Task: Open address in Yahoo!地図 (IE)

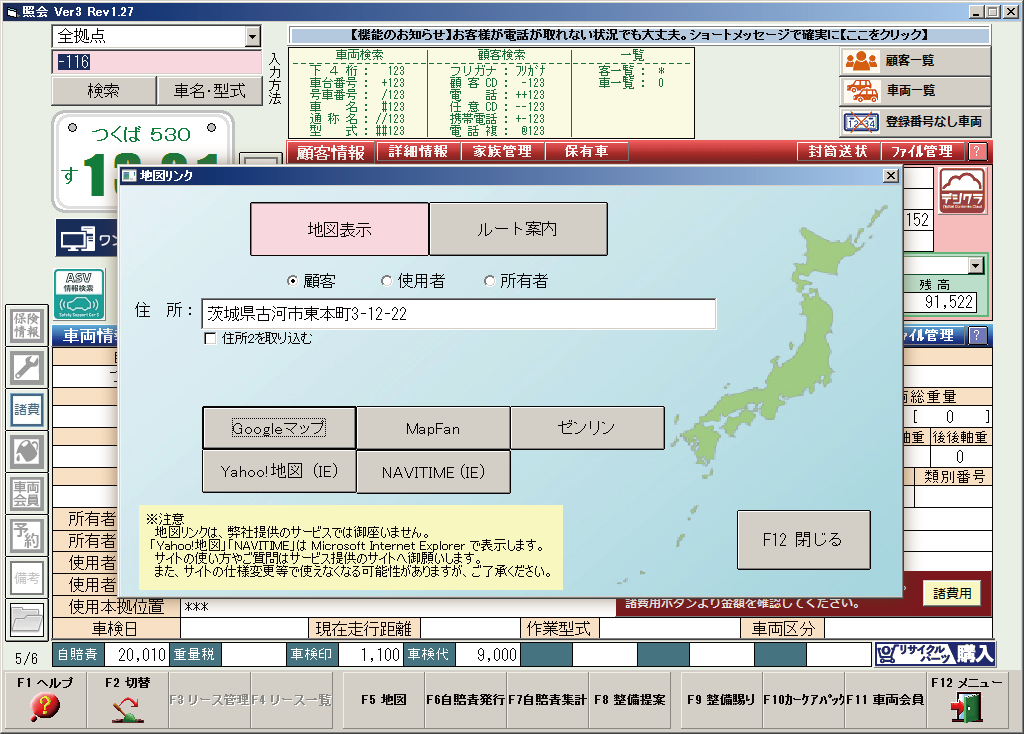Action: point(279,471)
